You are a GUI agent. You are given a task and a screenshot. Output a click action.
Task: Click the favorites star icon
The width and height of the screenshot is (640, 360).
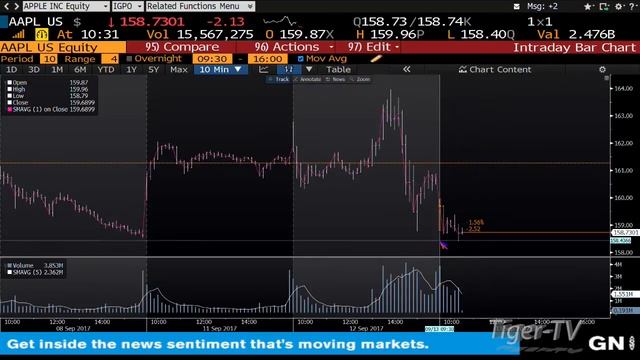pyautogui.click(x=588, y=7)
